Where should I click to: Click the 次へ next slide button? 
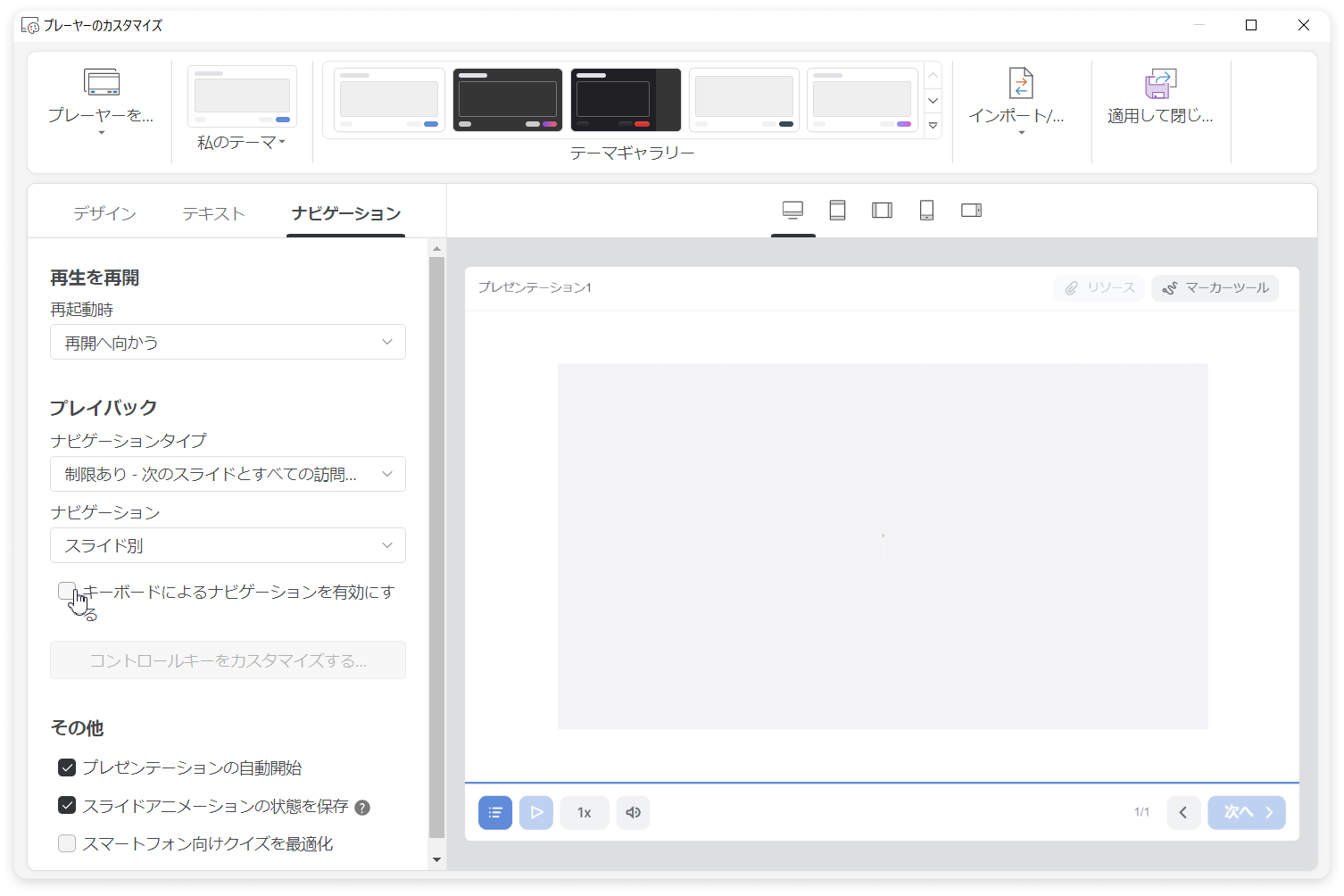(x=1247, y=812)
